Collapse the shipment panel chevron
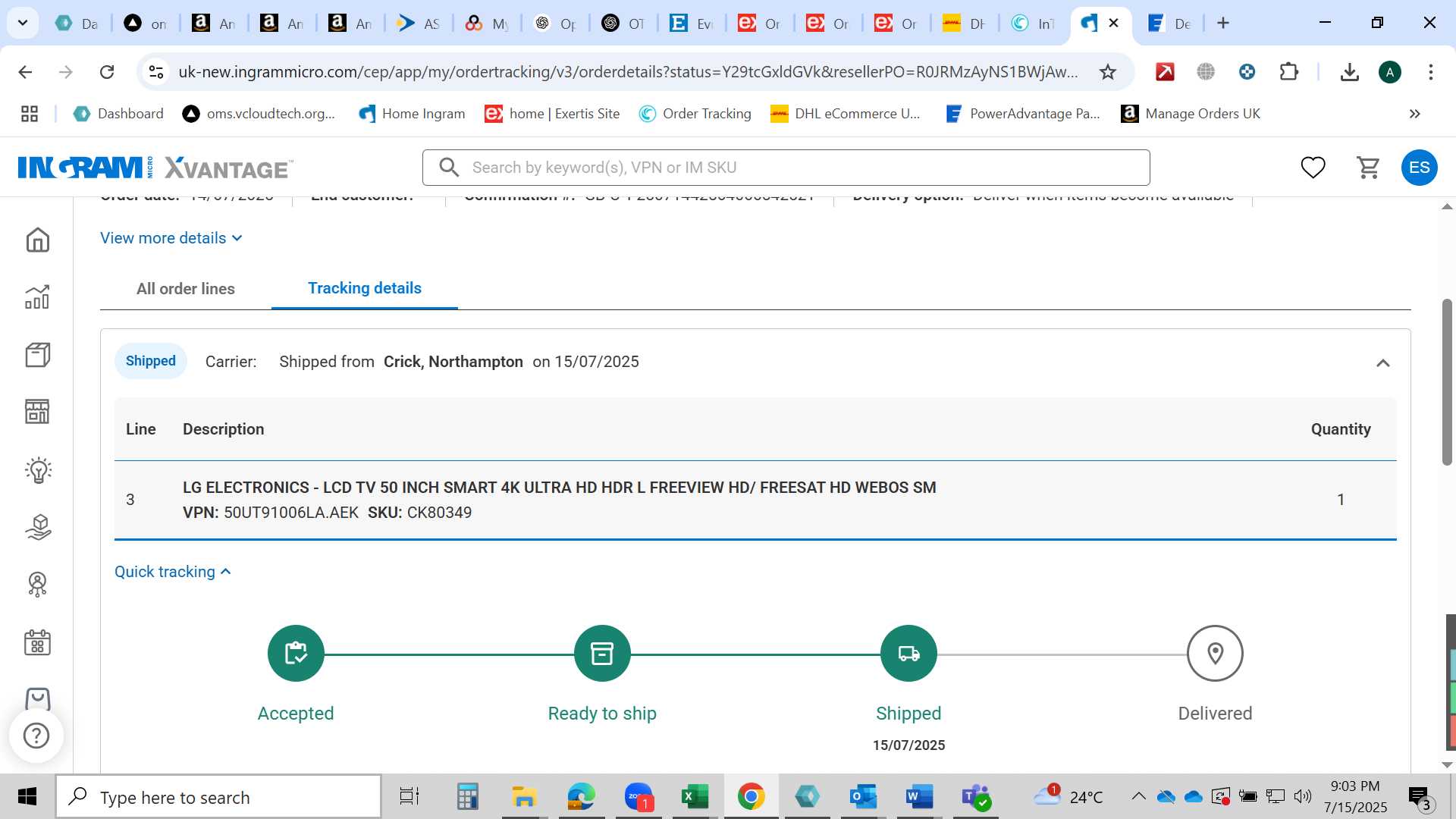 1383,362
